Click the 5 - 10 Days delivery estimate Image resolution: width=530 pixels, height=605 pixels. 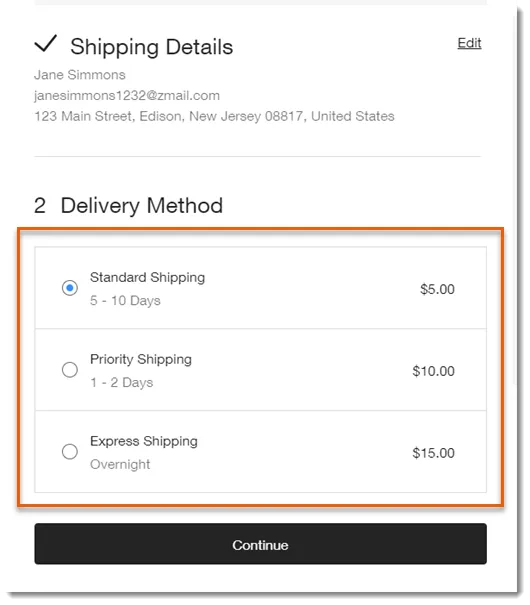tap(125, 301)
